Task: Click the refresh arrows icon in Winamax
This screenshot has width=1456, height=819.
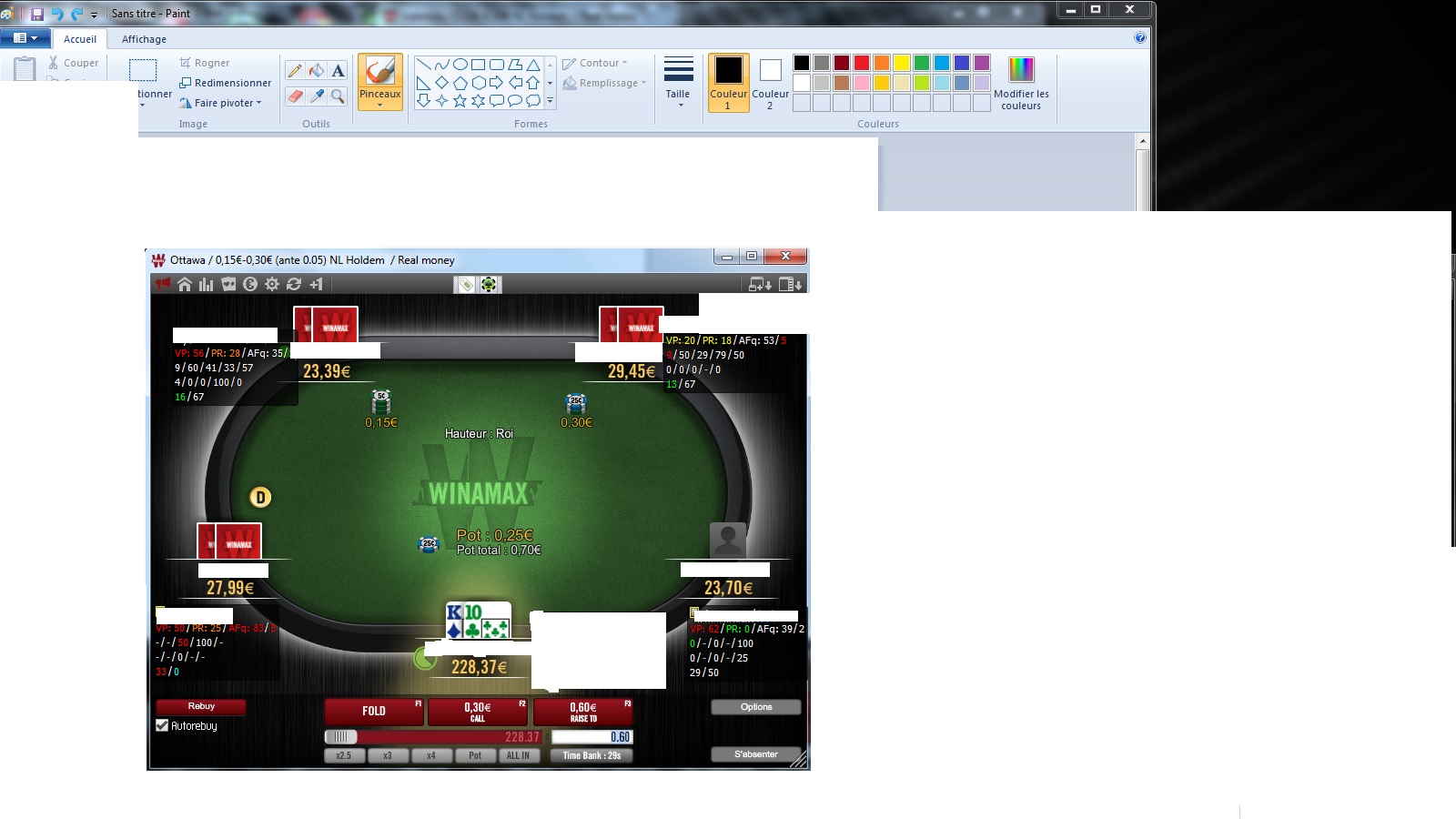Action: tap(294, 284)
